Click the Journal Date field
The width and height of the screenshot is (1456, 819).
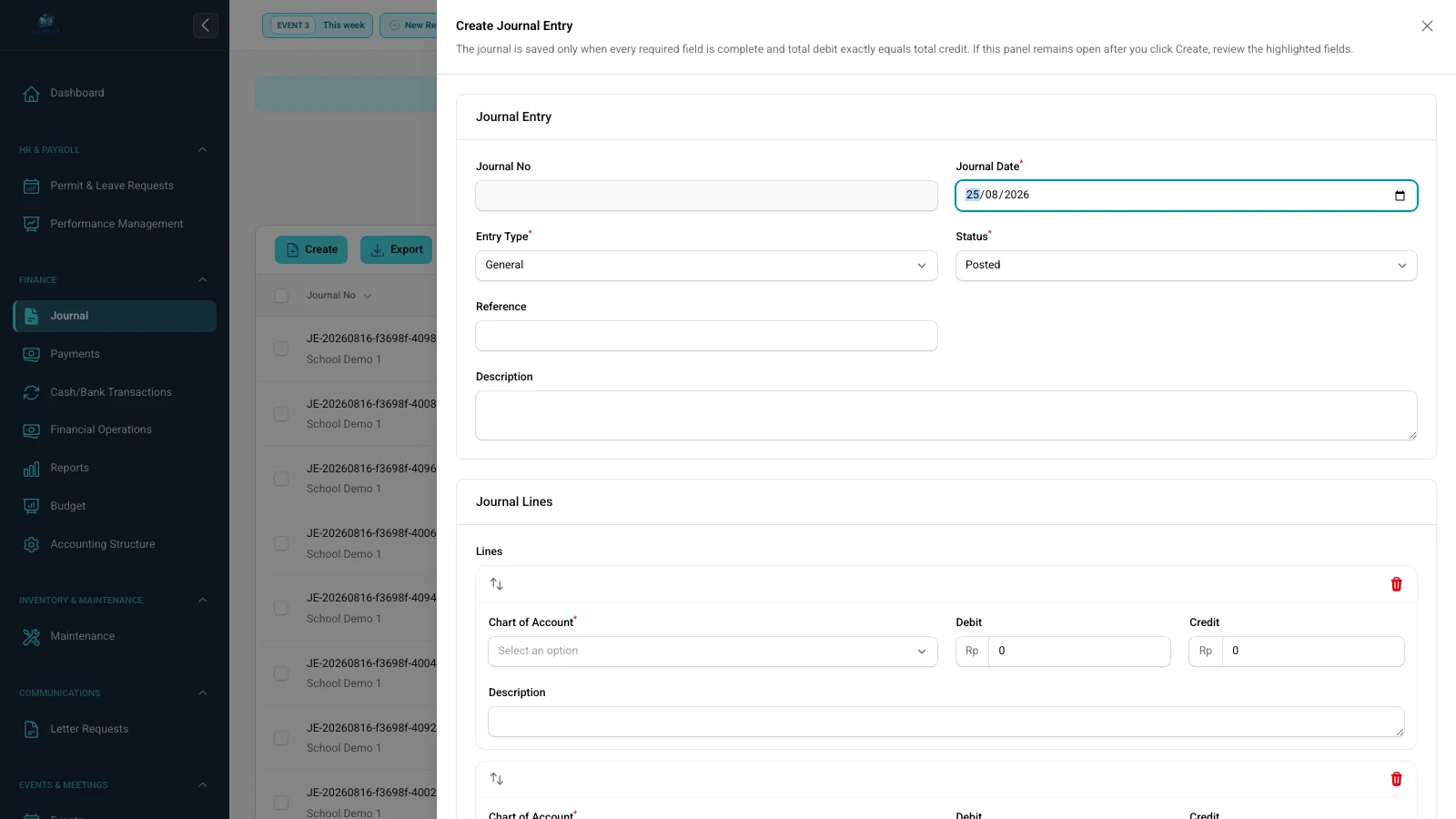point(1187,196)
